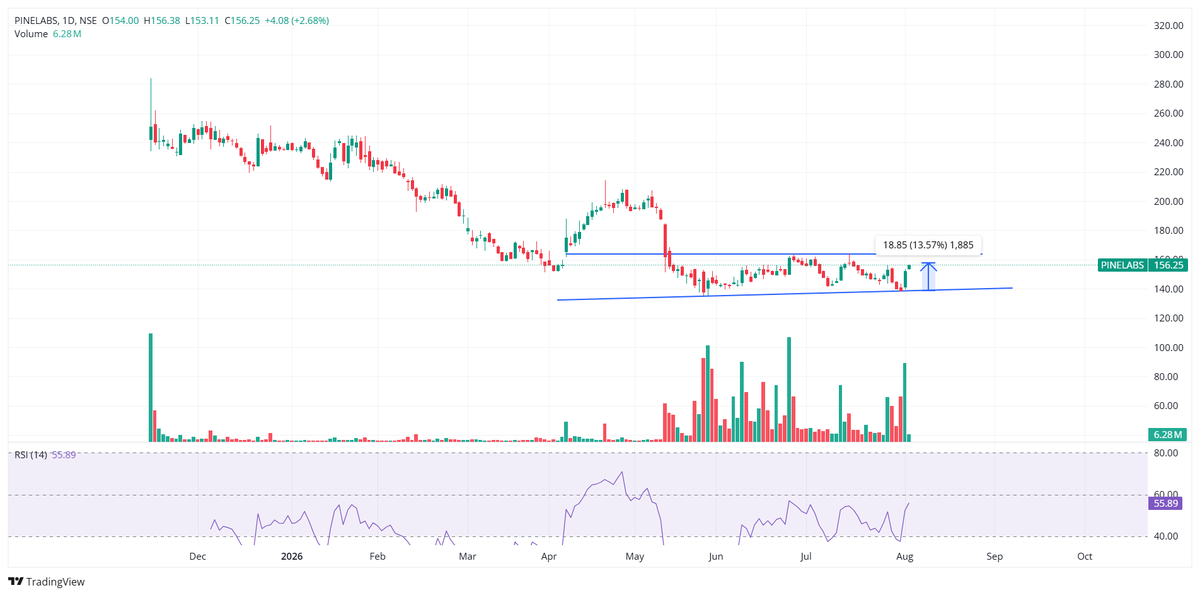Click the RSI (14) indicator legend
Viewport: 1200px width, 595px height.
coord(30,455)
